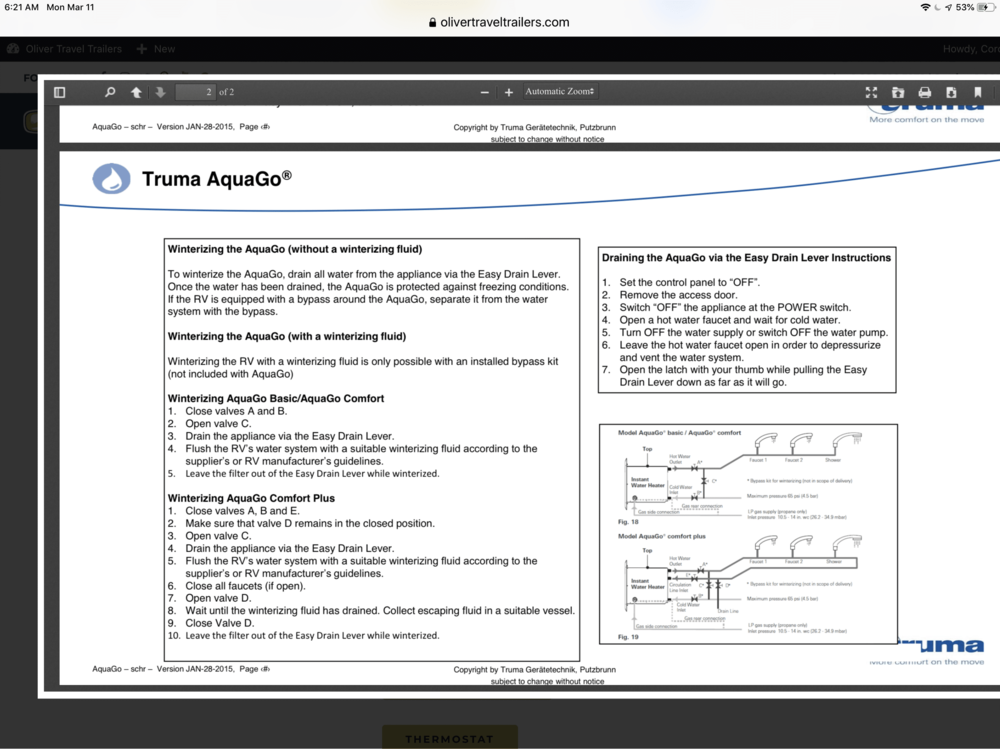
Task: Click the page number input field
Action: pyautogui.click(x=195, y=92)
